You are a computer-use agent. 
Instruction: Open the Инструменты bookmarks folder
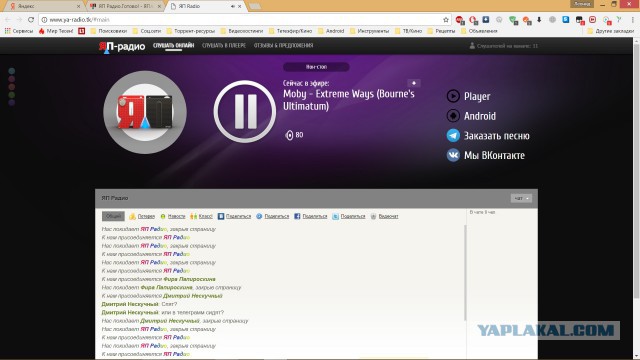tap(369, 31)
